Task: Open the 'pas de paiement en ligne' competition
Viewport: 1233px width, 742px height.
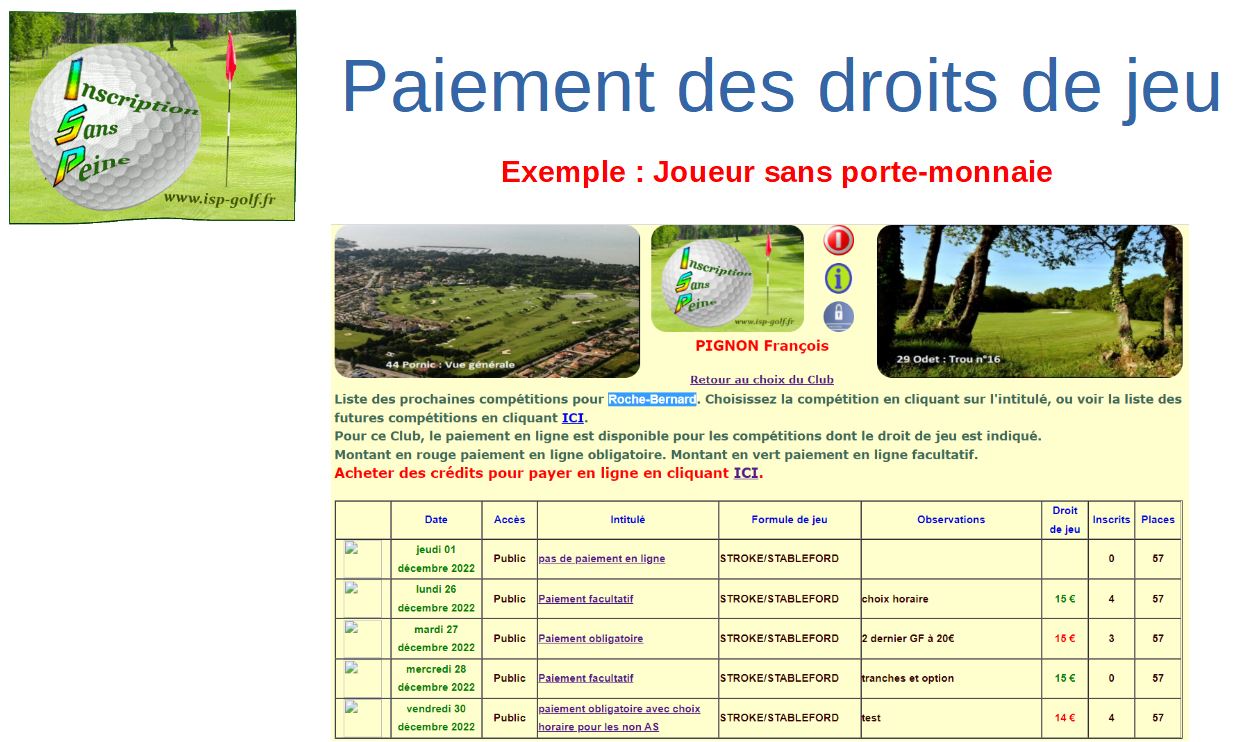Action: point(601,559)
